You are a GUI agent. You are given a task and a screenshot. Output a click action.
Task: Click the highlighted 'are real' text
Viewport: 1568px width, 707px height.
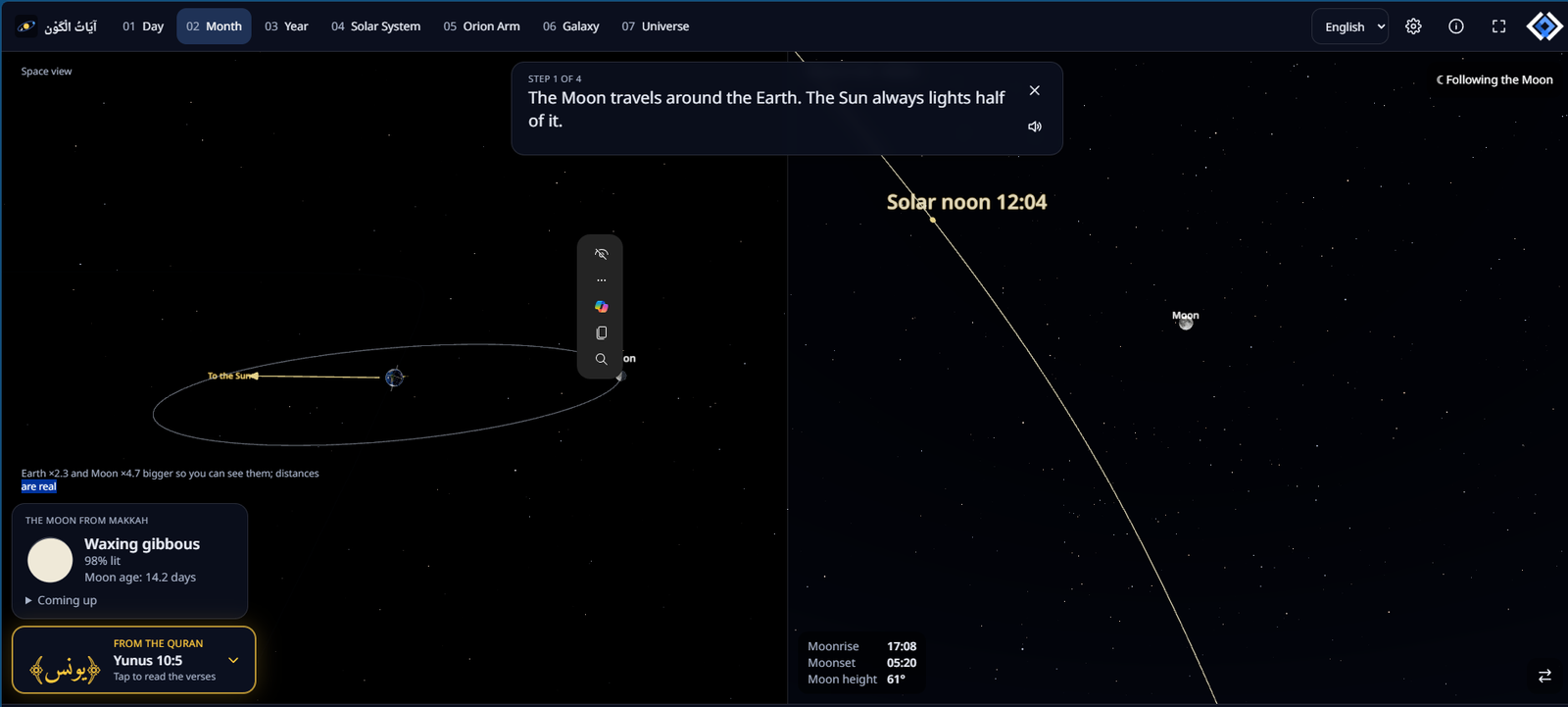tap(39, 486)
